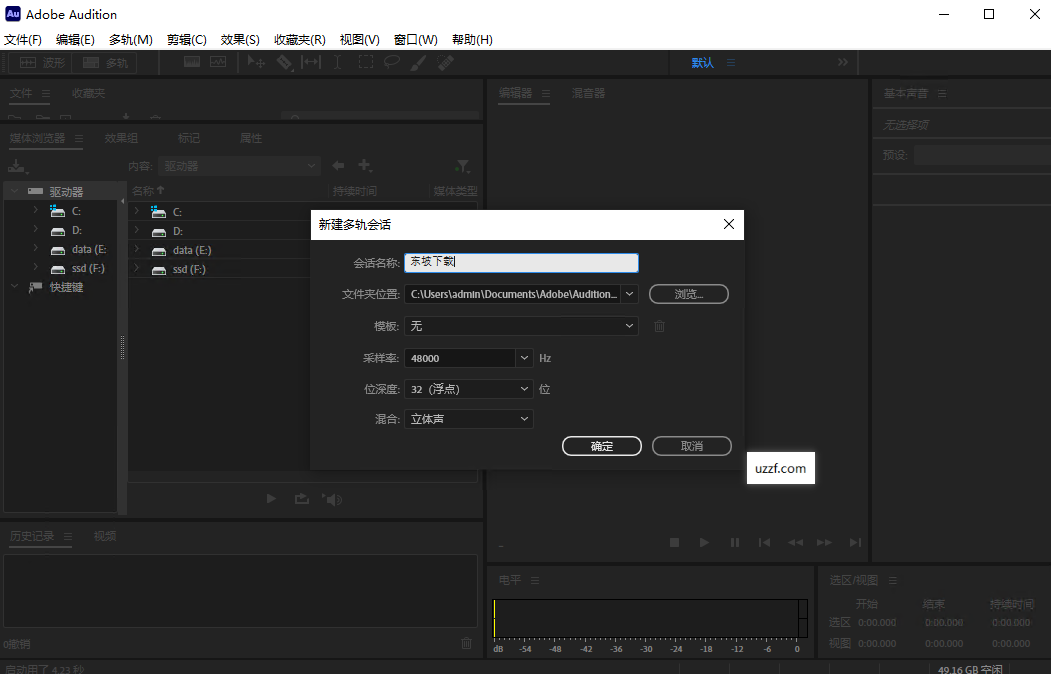Select the Lasso Selection tool
1051x674 pixels.
click(392, 62)
